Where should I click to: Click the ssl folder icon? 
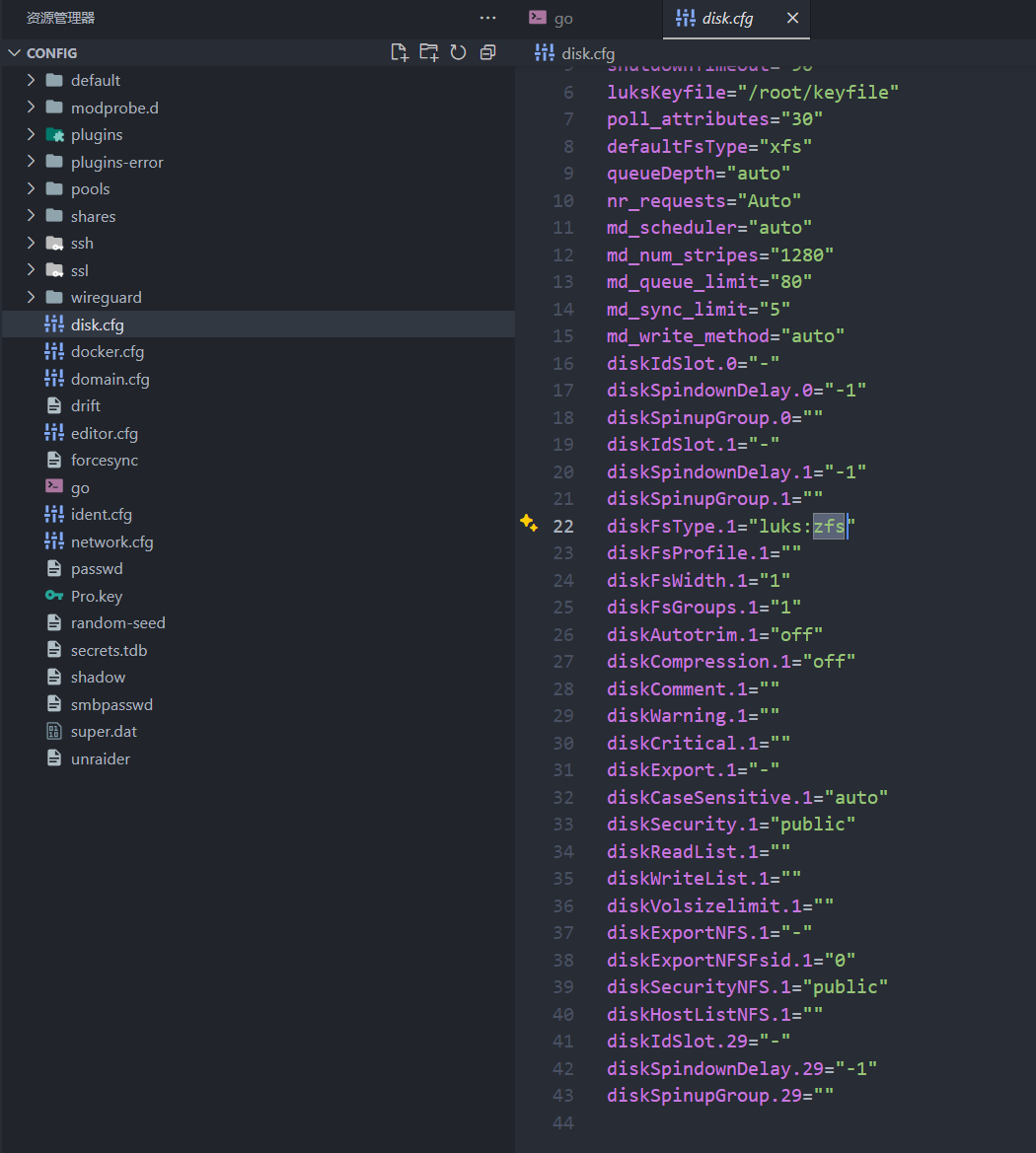(x=54, y=270)
